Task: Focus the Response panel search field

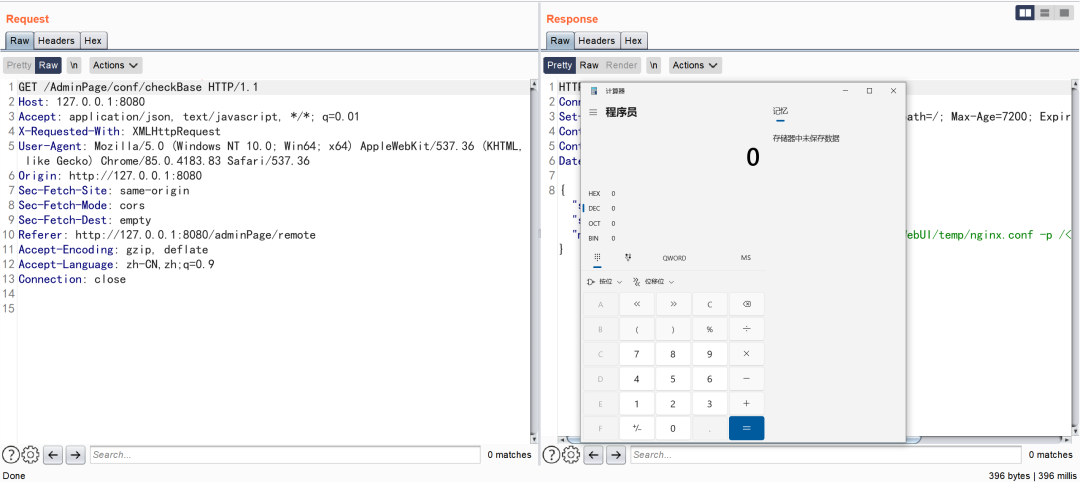Action: point(826,454)
